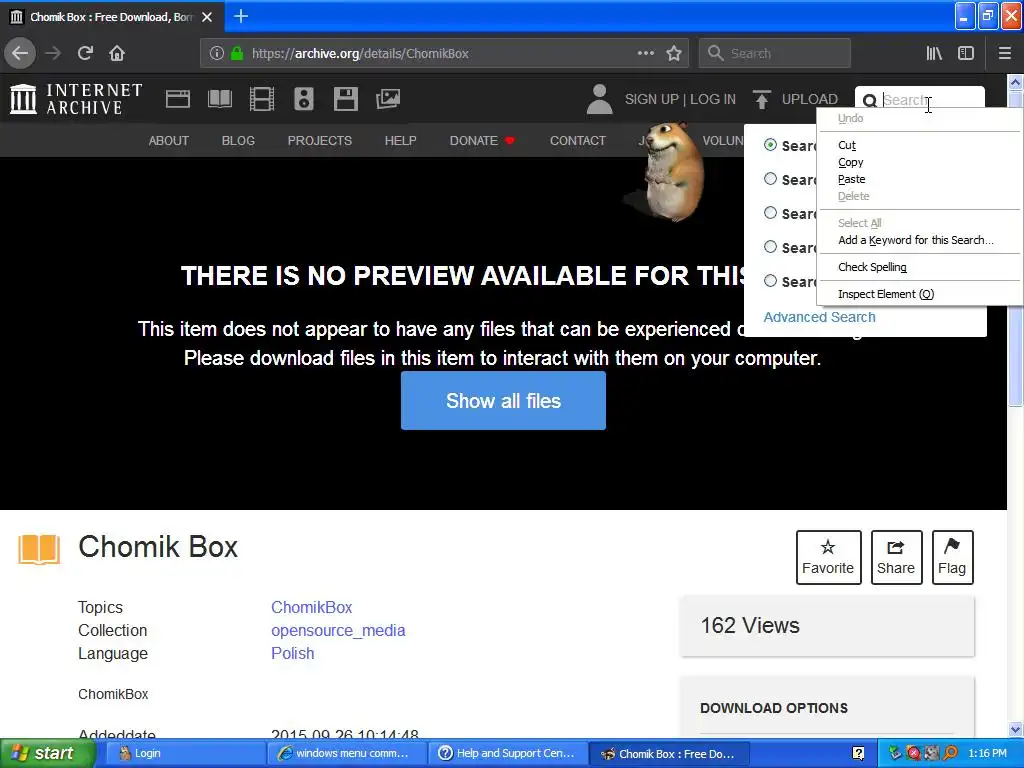The height and width of the screenshot is (768, 1024).
Task: Click the Share button
Action: pos(896,557)
